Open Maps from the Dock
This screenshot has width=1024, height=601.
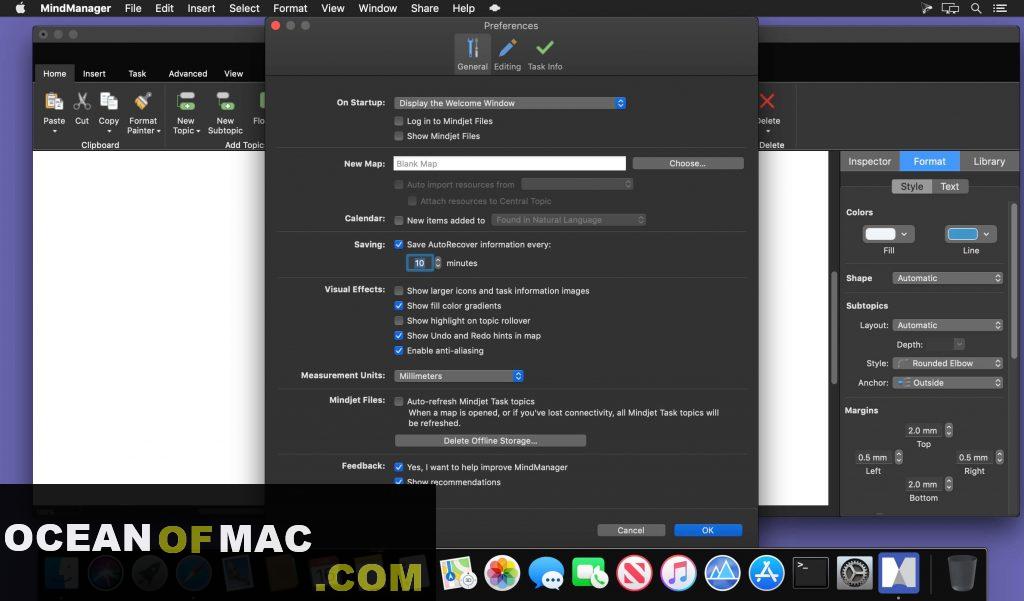(458, 573)
